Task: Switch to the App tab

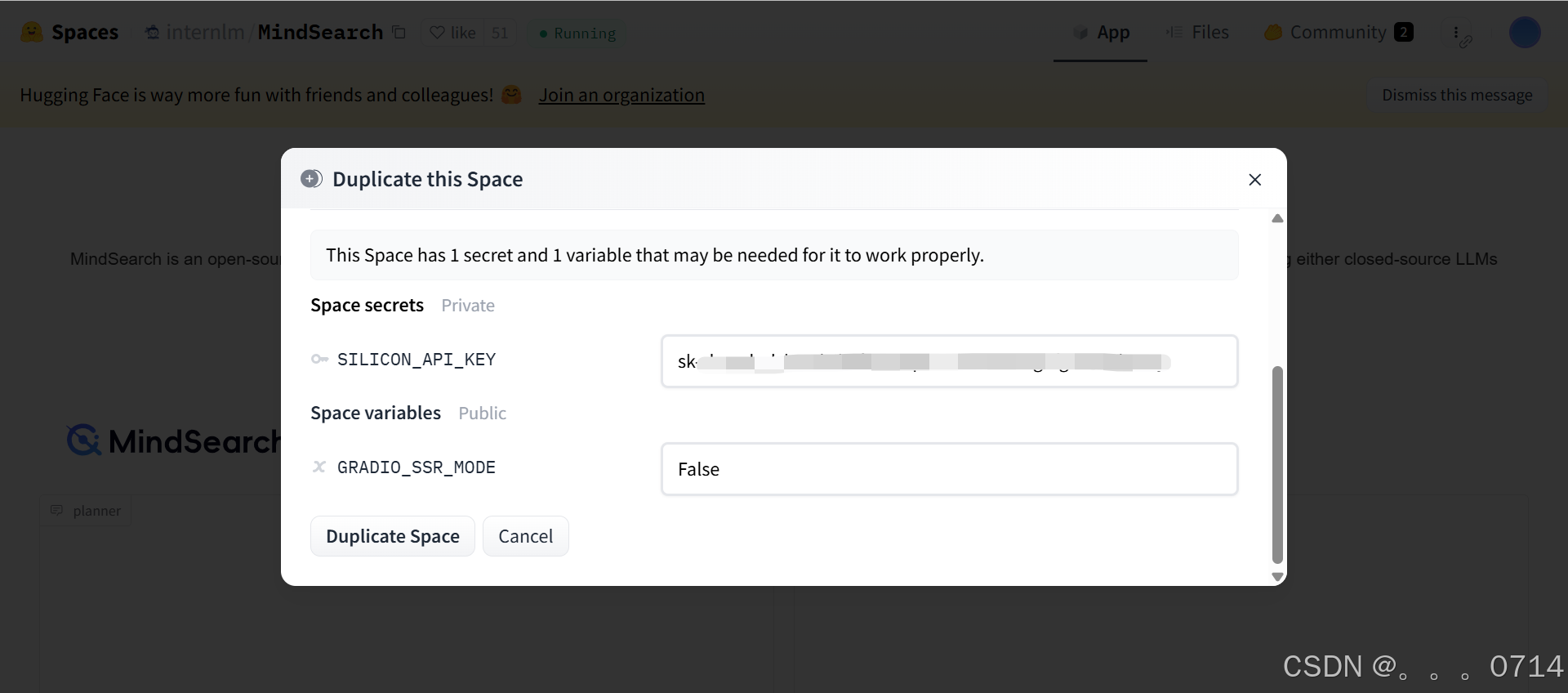Action: click(1101, 33)
